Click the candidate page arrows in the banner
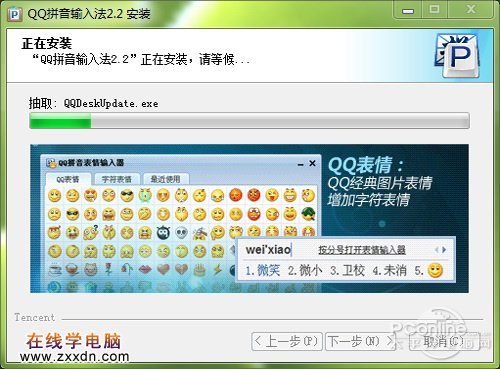 pyautogui.click(x=440, y=250)
